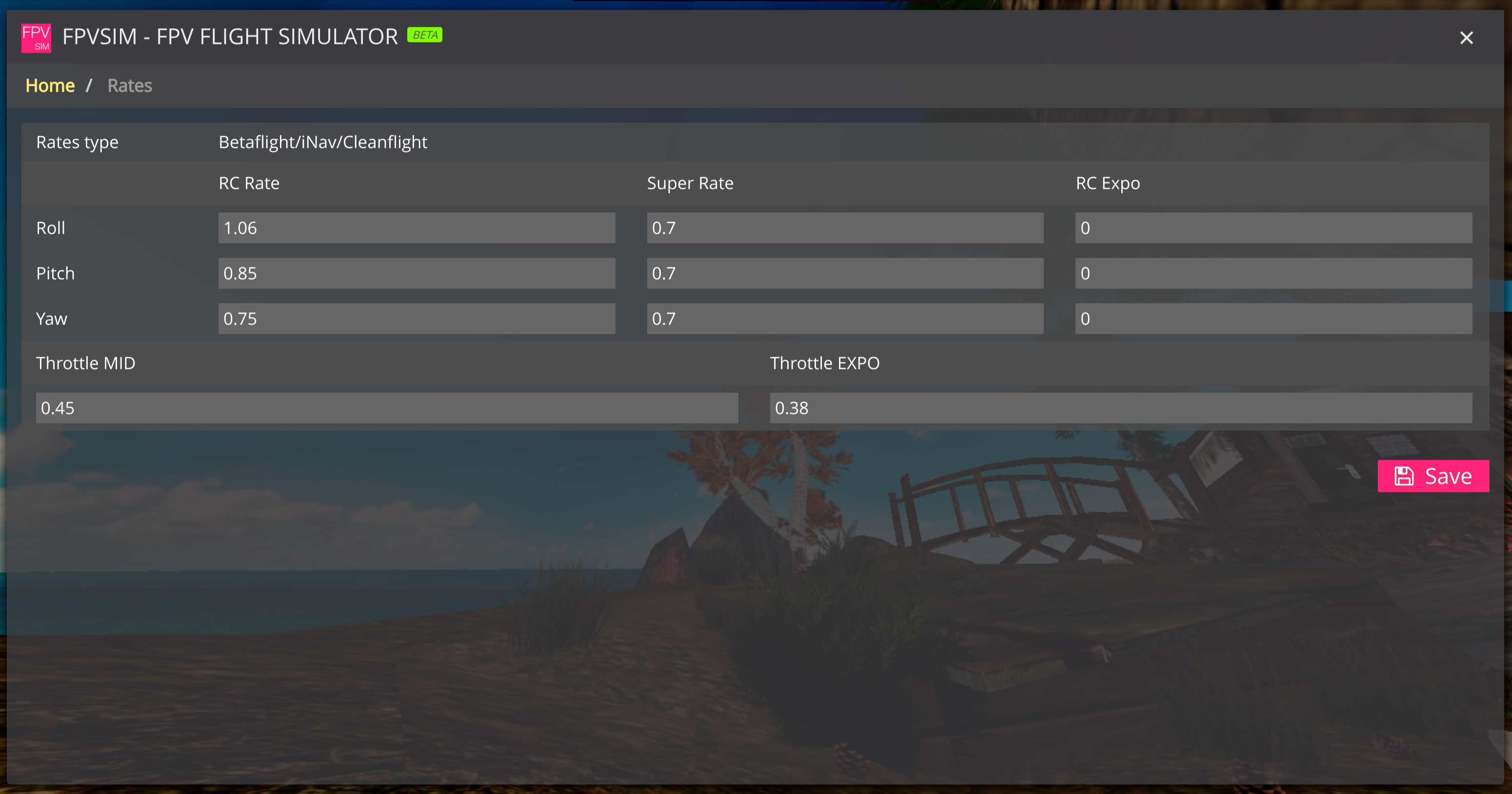Select the Yaw Super Rate input
The image size is (1512, 794).
pyautogui.click(x=845, y=318)
